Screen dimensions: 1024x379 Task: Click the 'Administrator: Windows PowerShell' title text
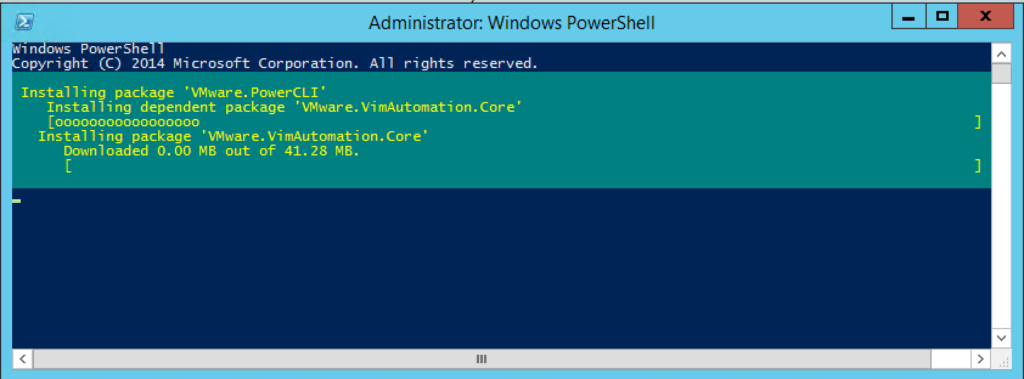coord(511,24)
